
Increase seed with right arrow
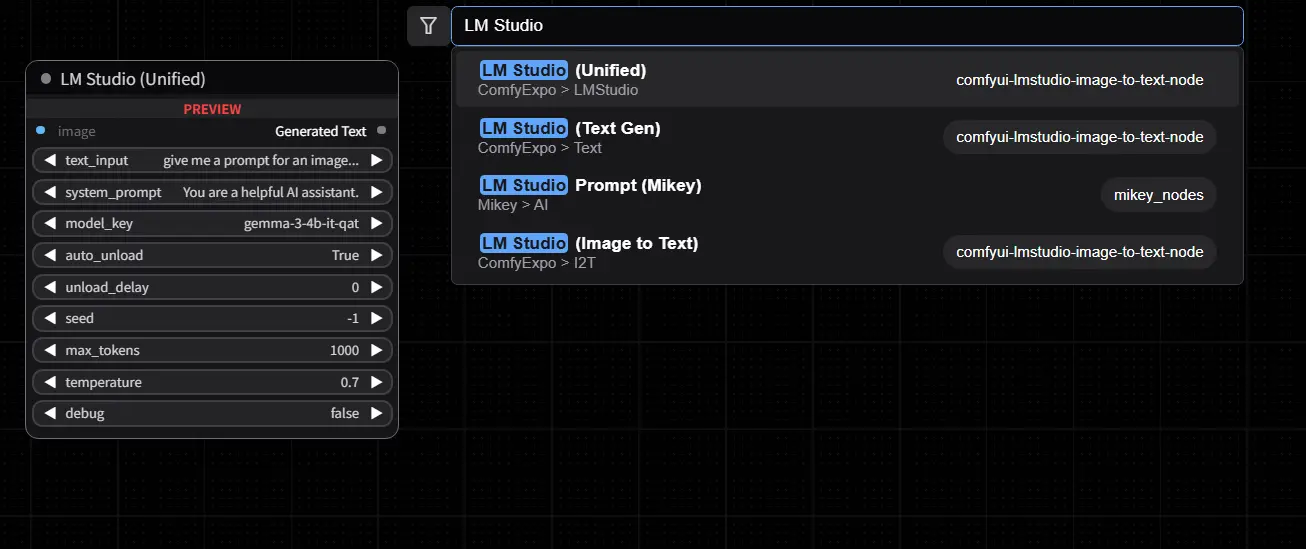click(376, 318)
